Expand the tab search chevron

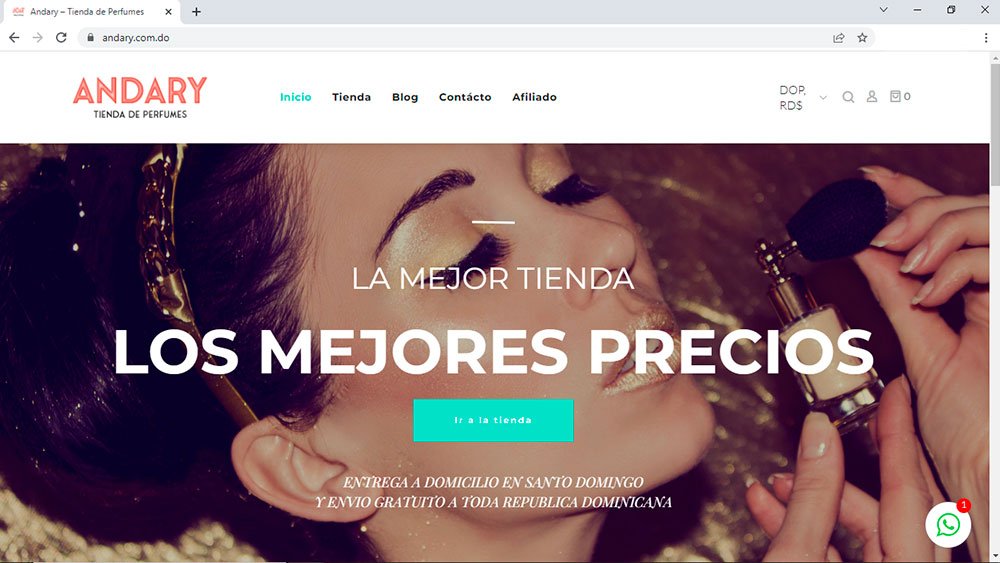[883, 10]
